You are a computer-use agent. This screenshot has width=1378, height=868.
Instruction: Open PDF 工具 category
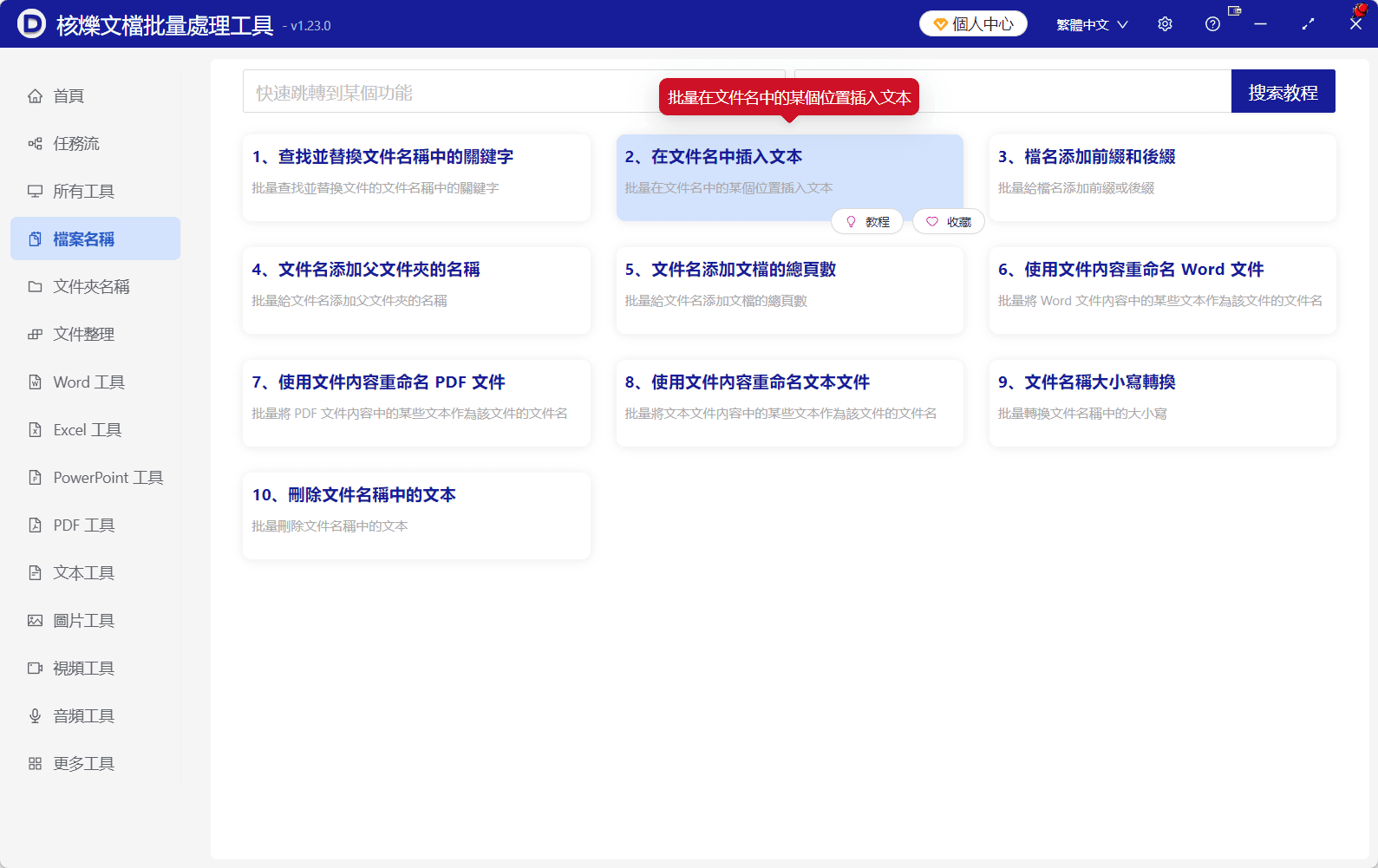pyautogui.click(x=95, y=525)
